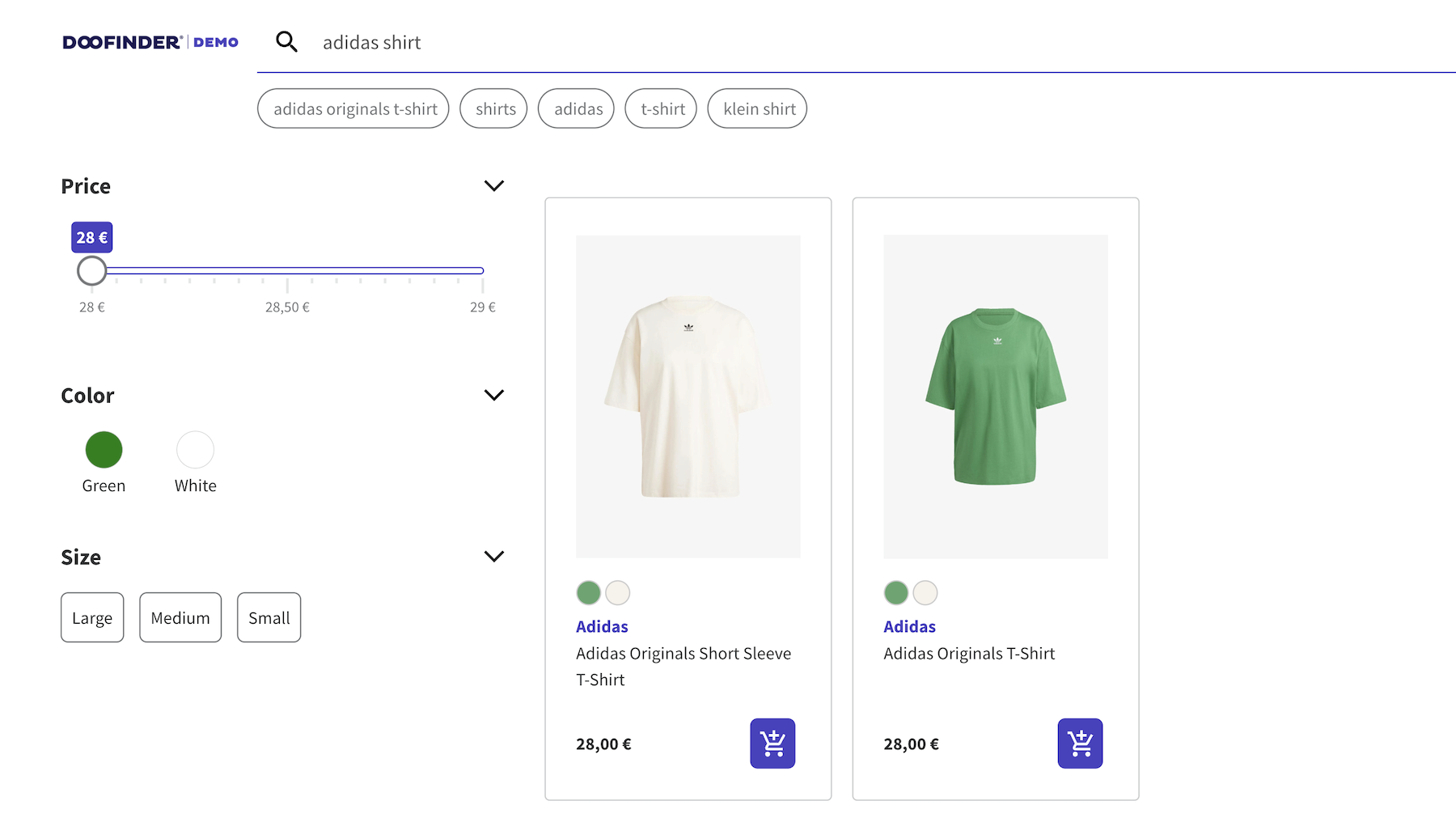Click the 'Price' filter heading
Image resolution: width=1456 pixels, height=822 pixels.
(x=86, y=186)
